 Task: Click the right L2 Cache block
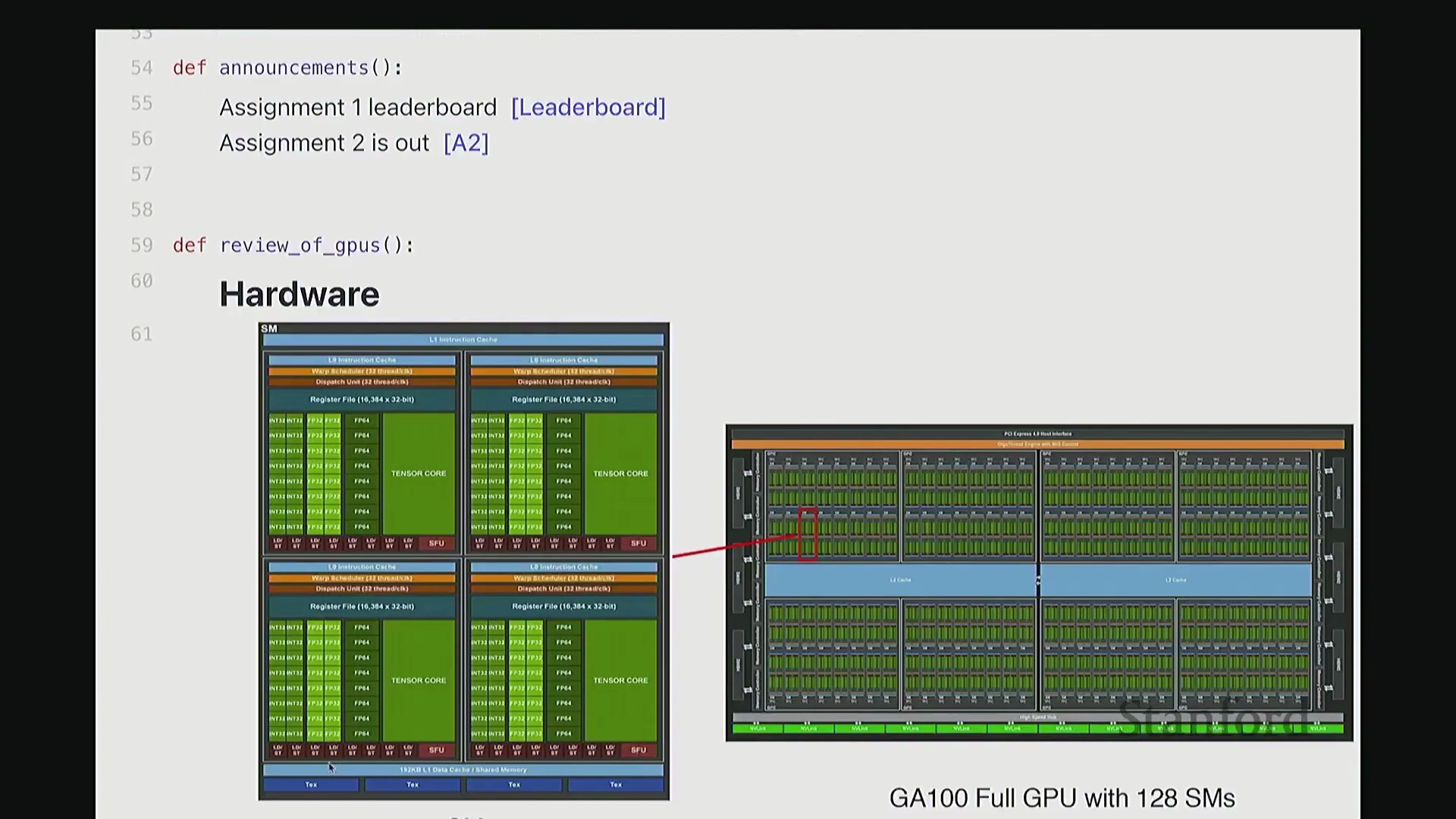coord(1175,580)
